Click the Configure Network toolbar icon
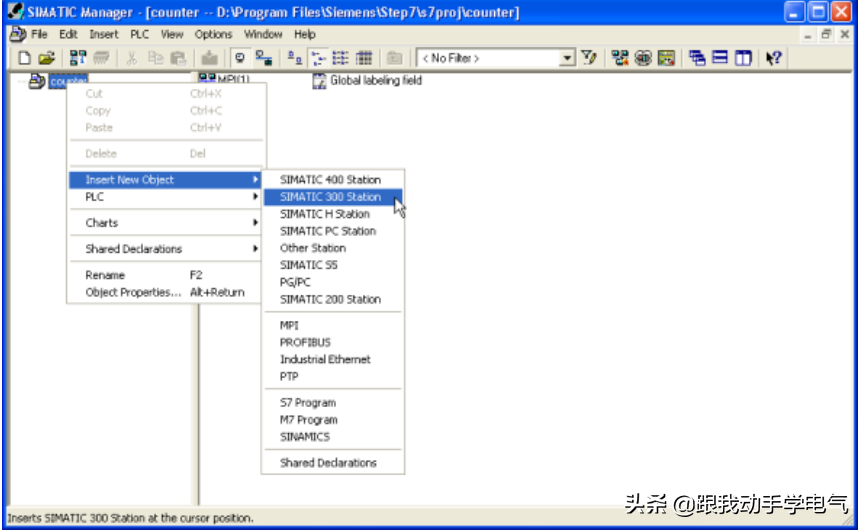Screen dimensions: 864x531 pos(620,58)
